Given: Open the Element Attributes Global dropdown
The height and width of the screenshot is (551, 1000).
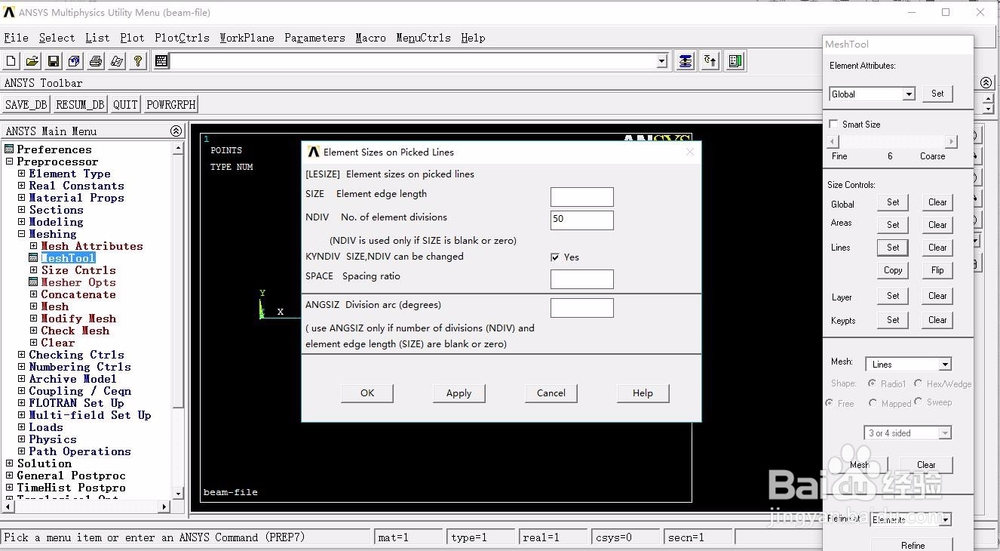Looking at the screenshot, I should pyautogui.click(x=908, y=94).
